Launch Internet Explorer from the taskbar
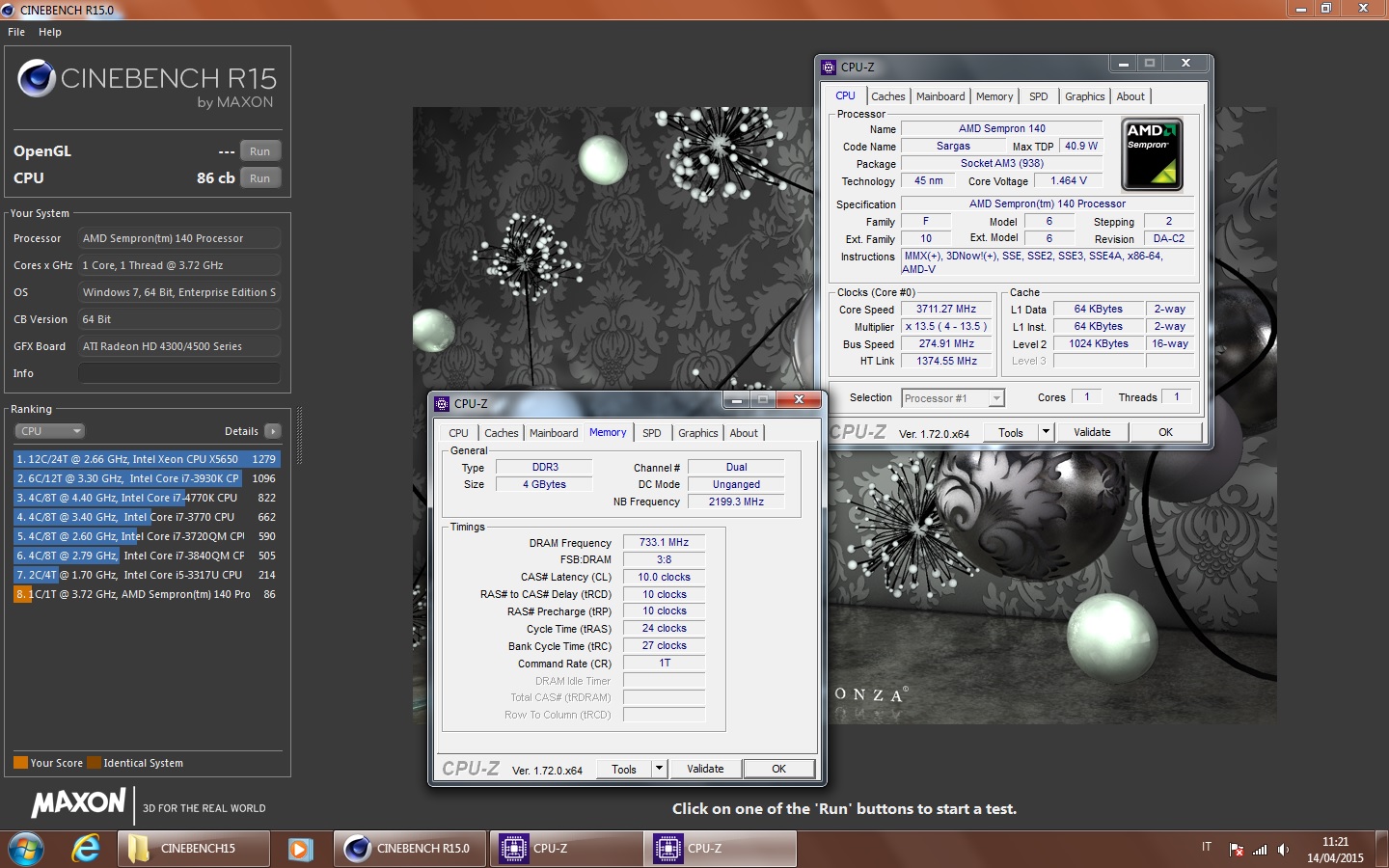This screenshot has width=1389, height=868. [86, 849]
